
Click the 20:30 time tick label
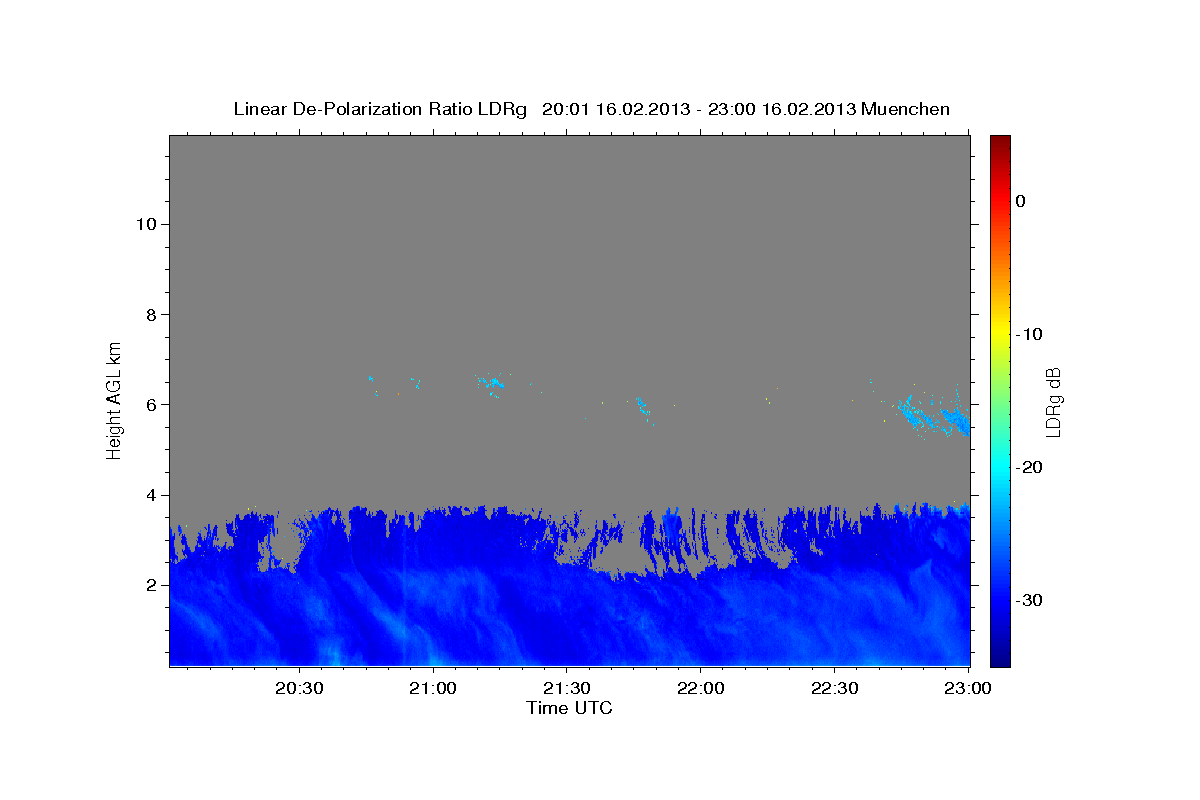pyautogui.click(x=299, y=688)
